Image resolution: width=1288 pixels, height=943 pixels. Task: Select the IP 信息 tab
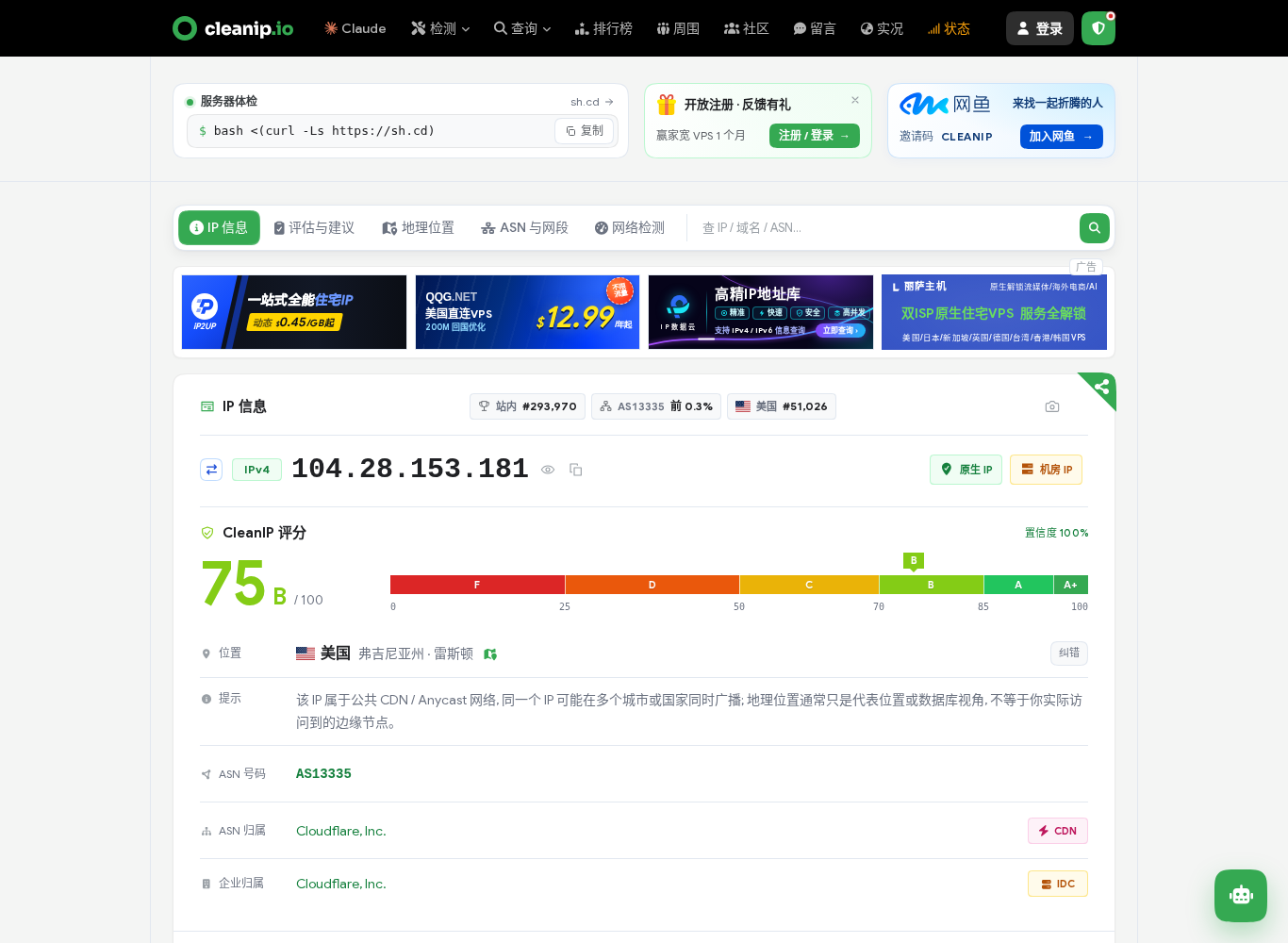219,228
